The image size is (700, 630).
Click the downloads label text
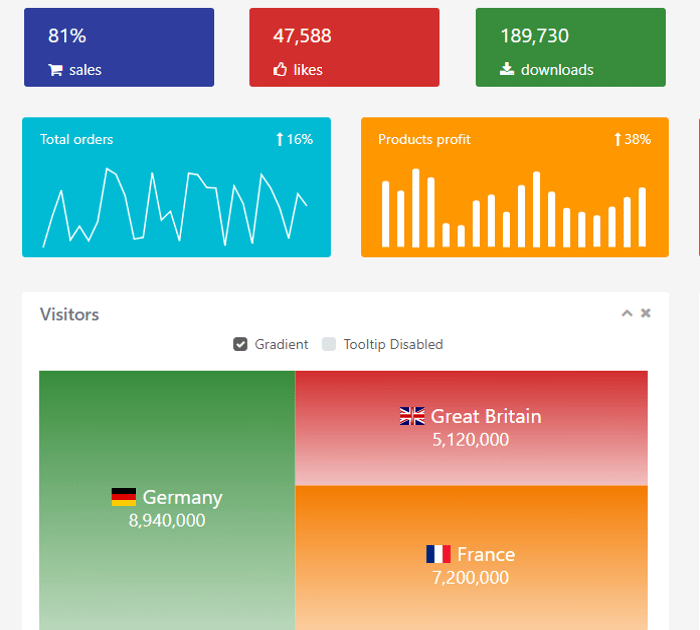(x=557, y=70)
